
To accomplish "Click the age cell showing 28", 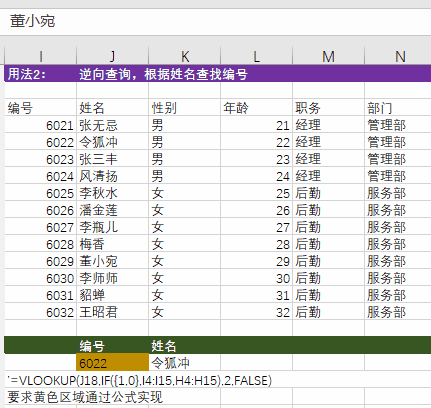I will tap(257, 244).
